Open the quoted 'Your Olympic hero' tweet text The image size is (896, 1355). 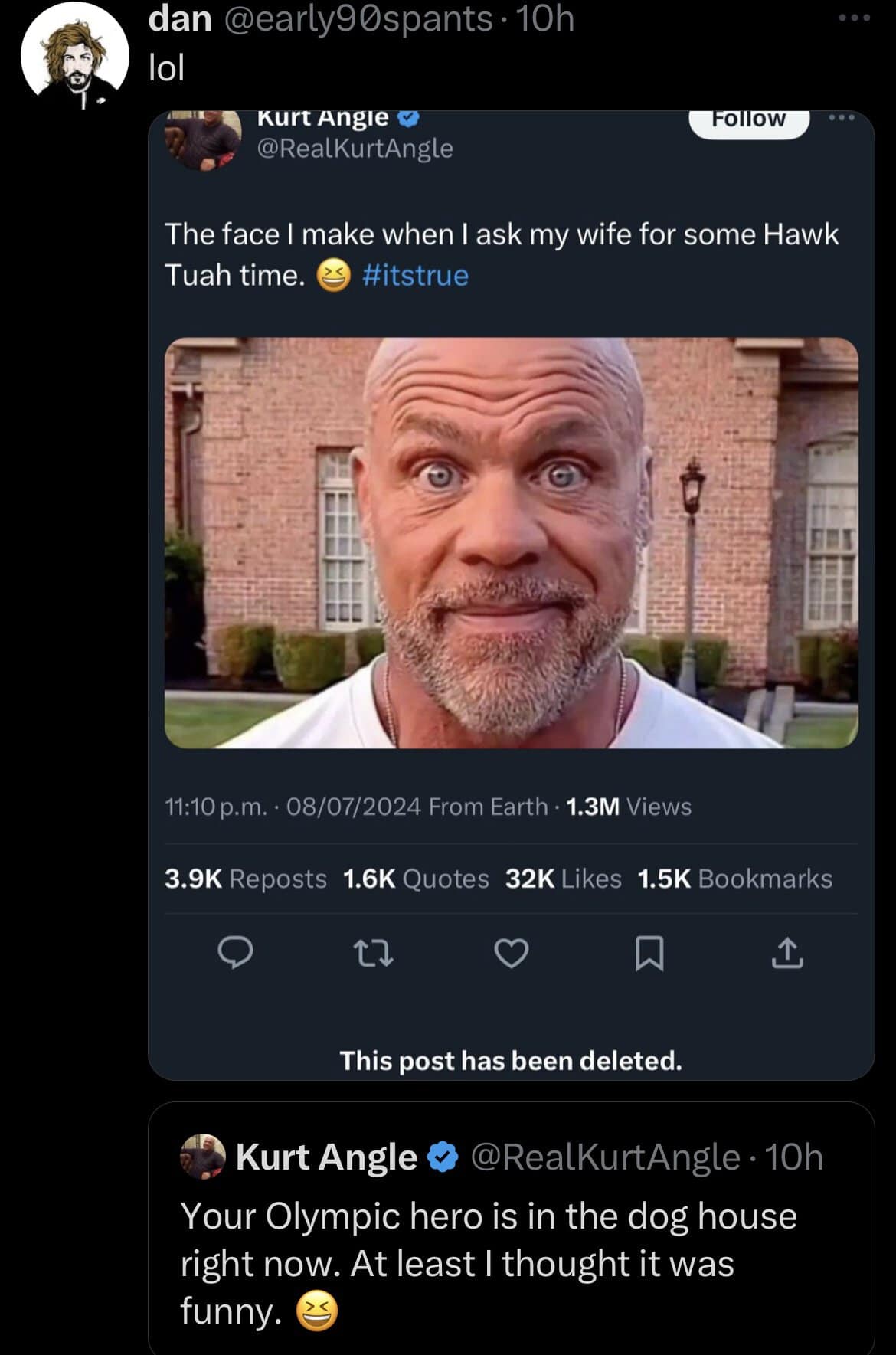(x=488, y=1262)
